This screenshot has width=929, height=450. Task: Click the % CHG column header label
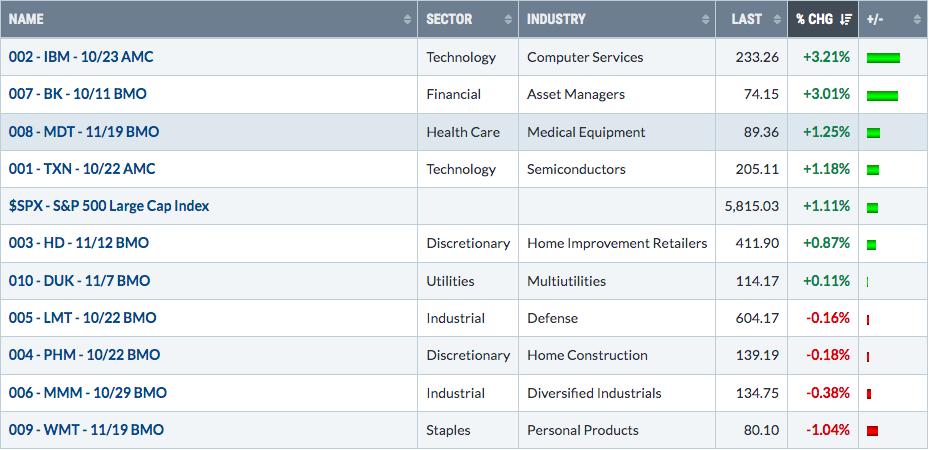(x=814, y=19)
